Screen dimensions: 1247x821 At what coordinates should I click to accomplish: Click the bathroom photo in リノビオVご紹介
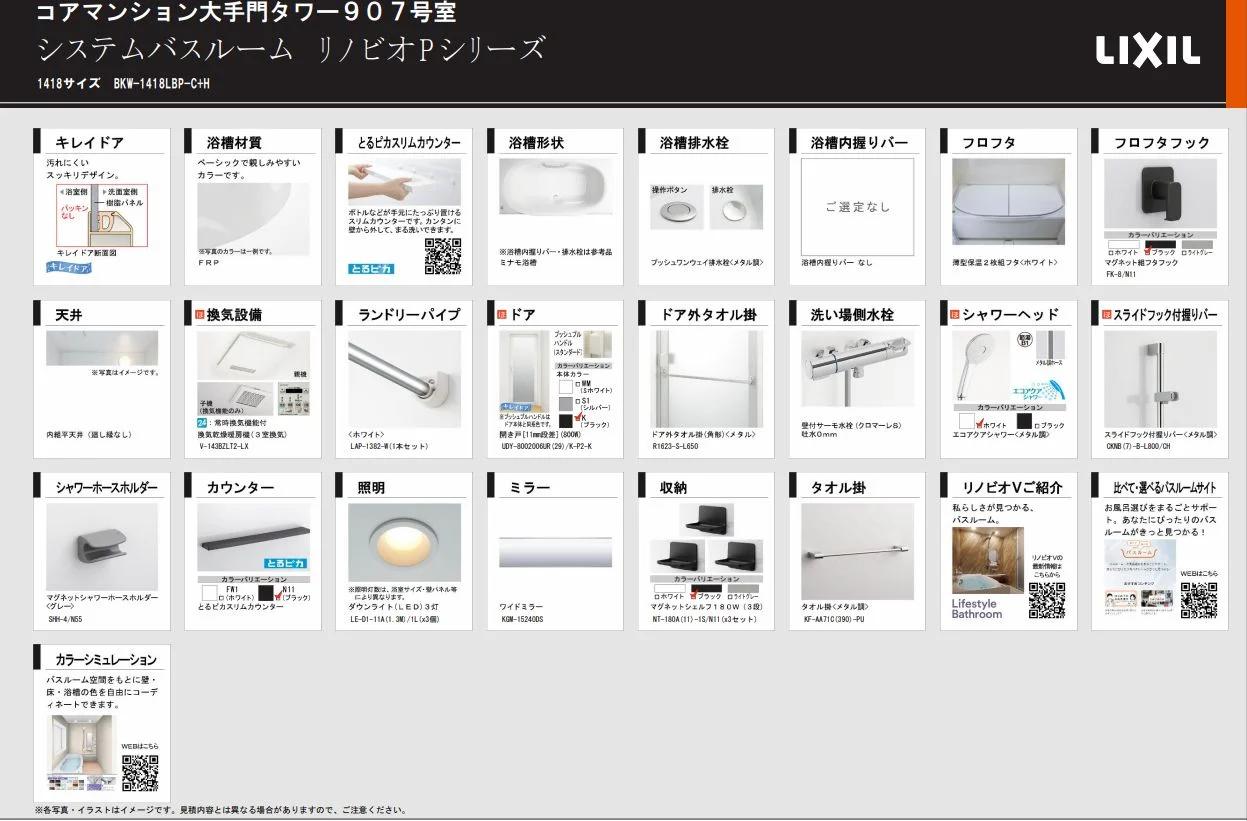(987, 560)
